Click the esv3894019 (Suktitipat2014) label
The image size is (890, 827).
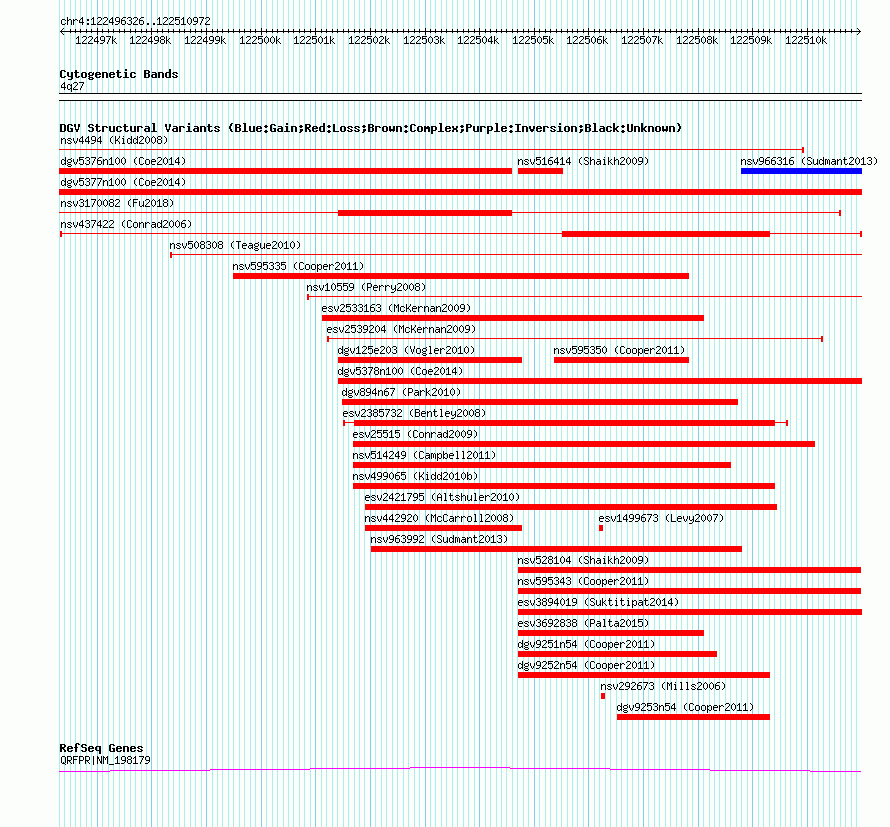(x=598, y=602)
